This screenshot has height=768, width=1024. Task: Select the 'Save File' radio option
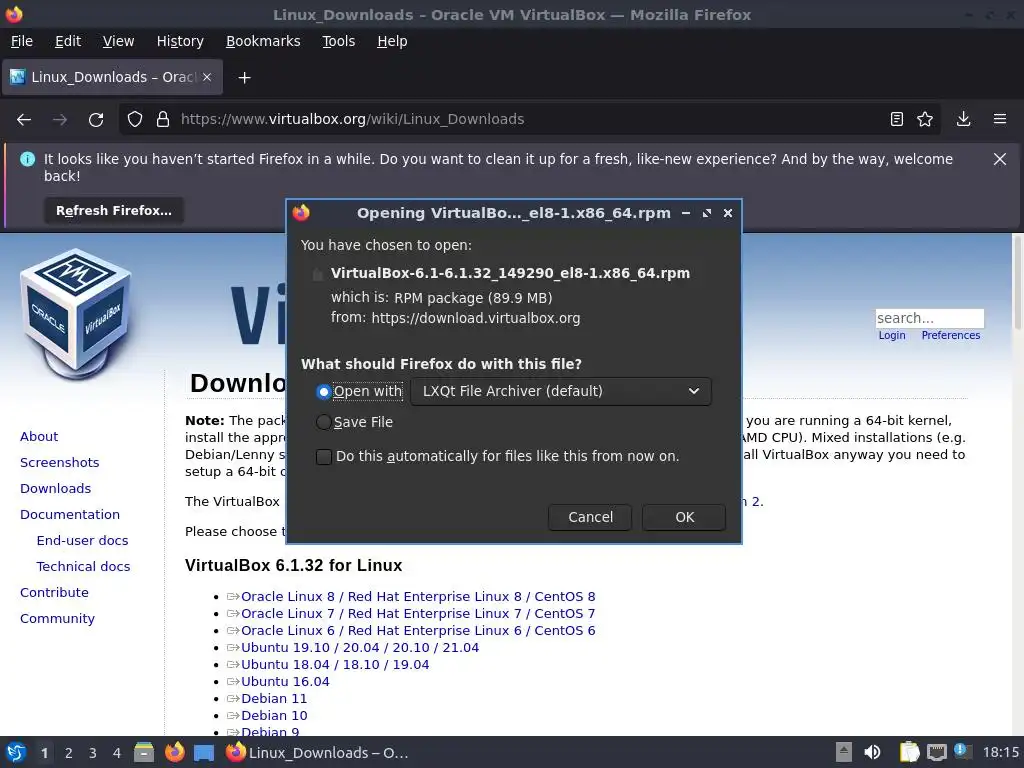323,423
